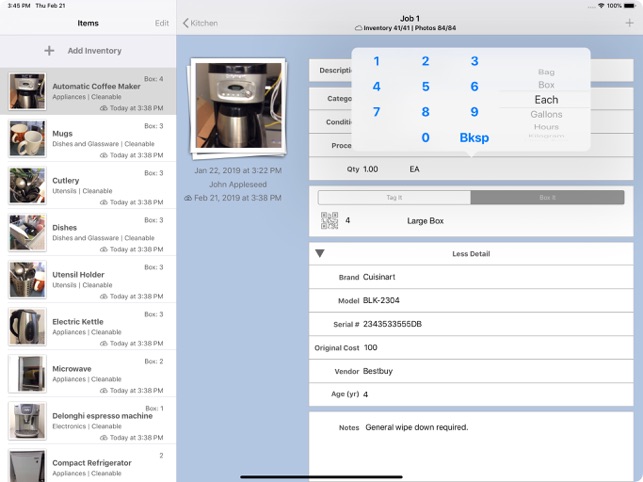The image size is (643, 482).
Task: Tap the box number 4 field
Action: point(347,220)
